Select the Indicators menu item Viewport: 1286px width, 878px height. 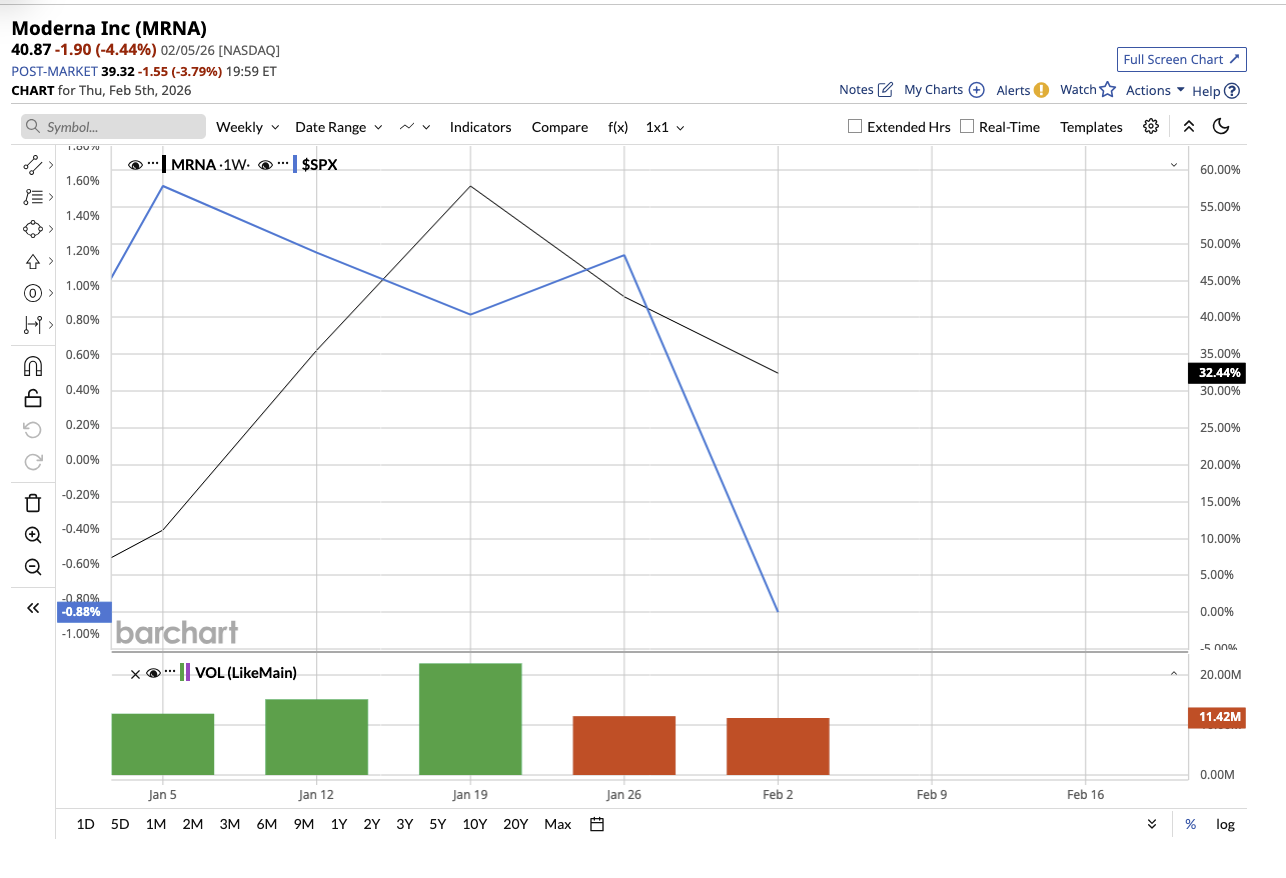[480, 127]
